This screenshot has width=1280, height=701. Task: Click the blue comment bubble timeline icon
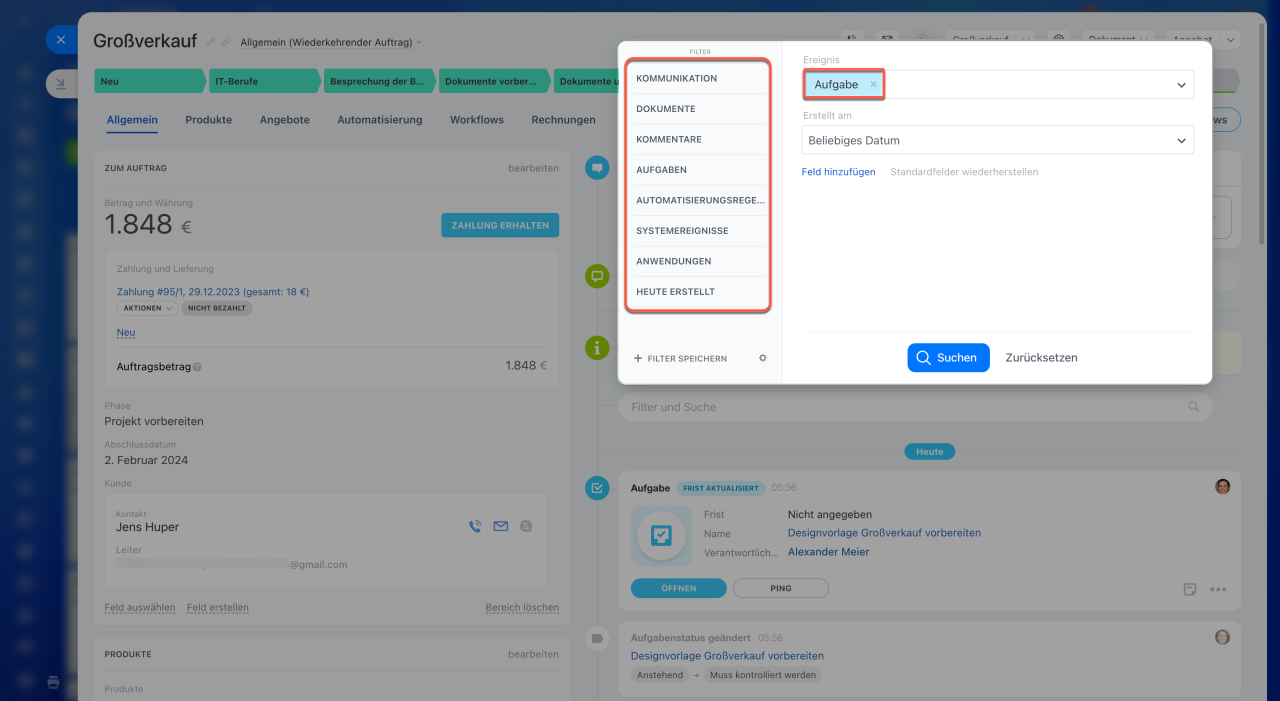(597, 168)
